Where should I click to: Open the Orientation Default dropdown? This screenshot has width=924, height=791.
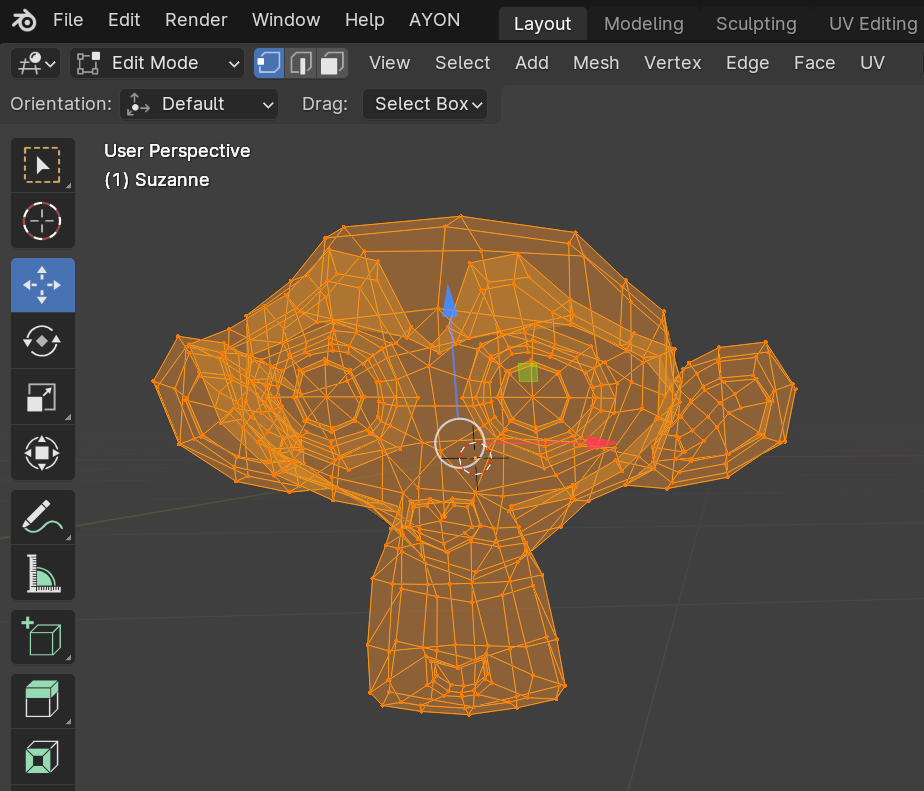pyautogui.click(x=199, y=104)
